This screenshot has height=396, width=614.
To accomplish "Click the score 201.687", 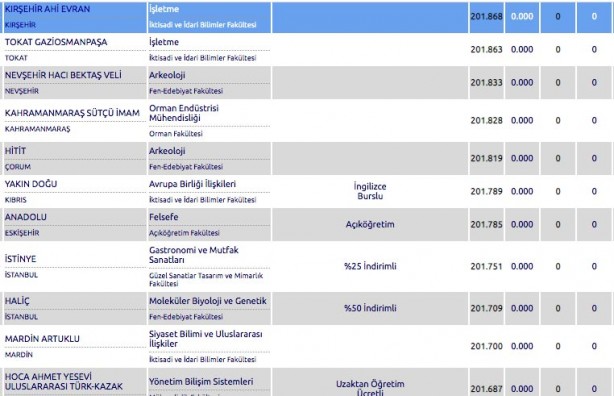I will pyautogui.click(x=486, y=389).
